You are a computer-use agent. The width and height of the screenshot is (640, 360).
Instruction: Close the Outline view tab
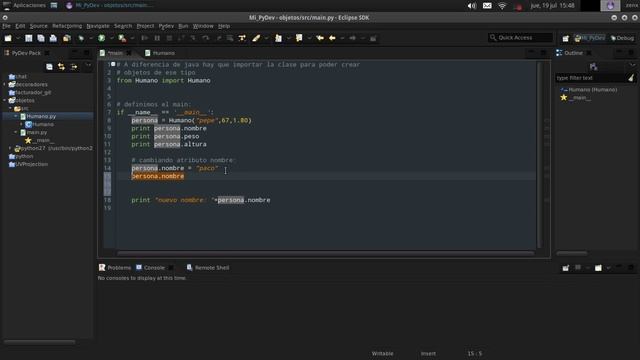point(589,53)
